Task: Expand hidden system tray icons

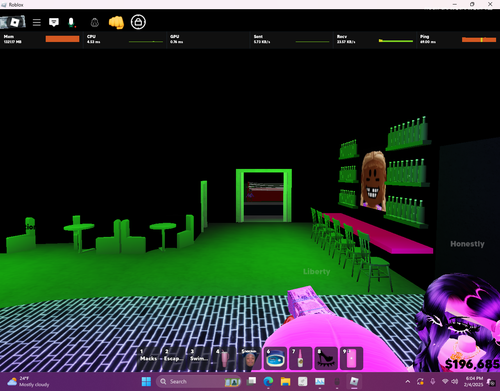Action: (x=408, y=382)
